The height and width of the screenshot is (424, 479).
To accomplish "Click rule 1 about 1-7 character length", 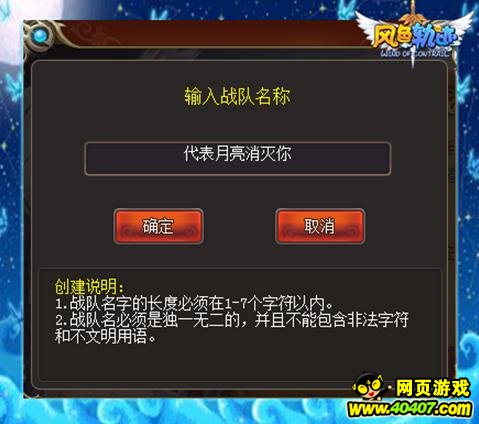I will point(194,303).
